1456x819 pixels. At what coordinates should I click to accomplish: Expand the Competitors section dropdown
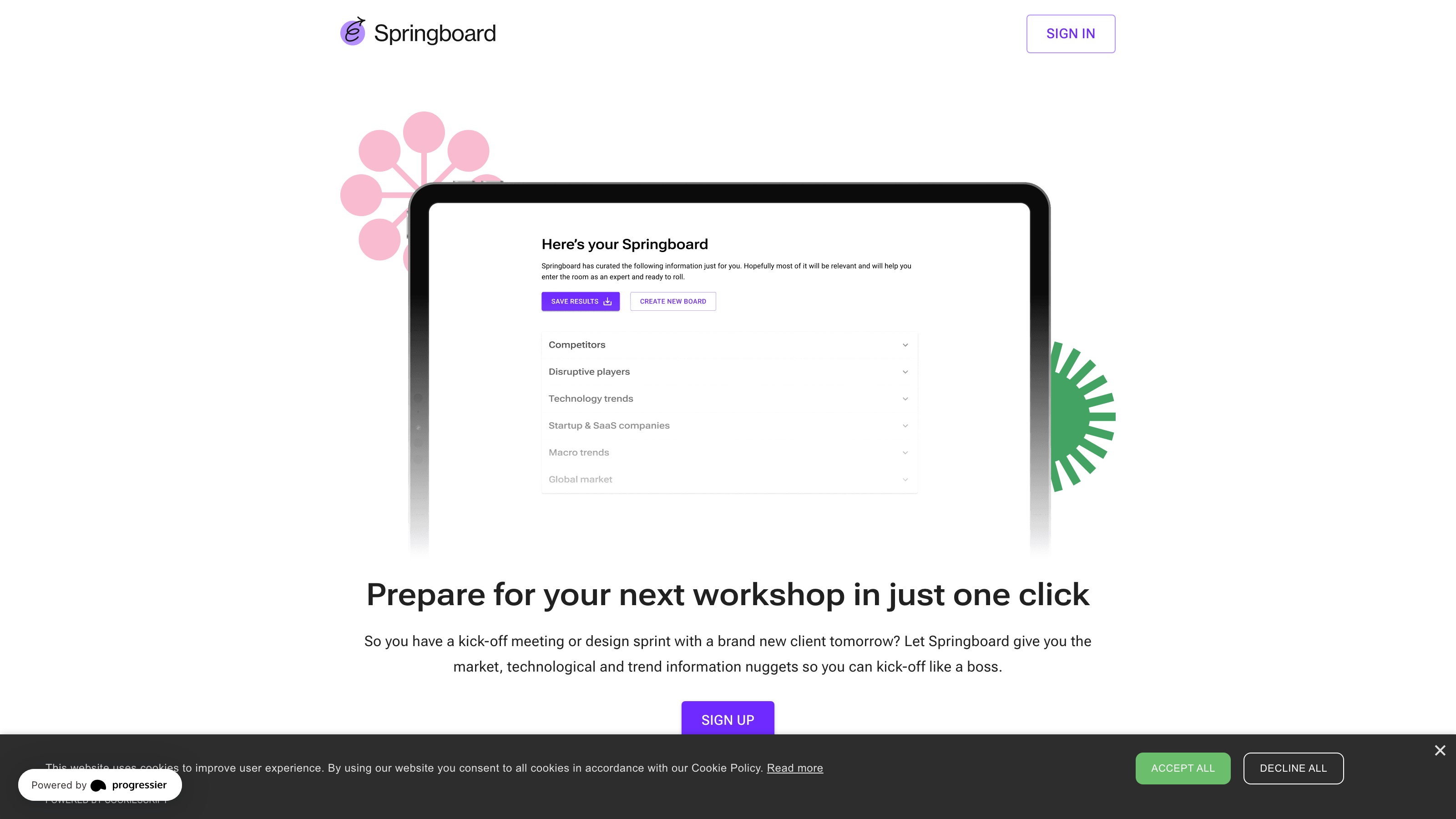pos(905,345)
